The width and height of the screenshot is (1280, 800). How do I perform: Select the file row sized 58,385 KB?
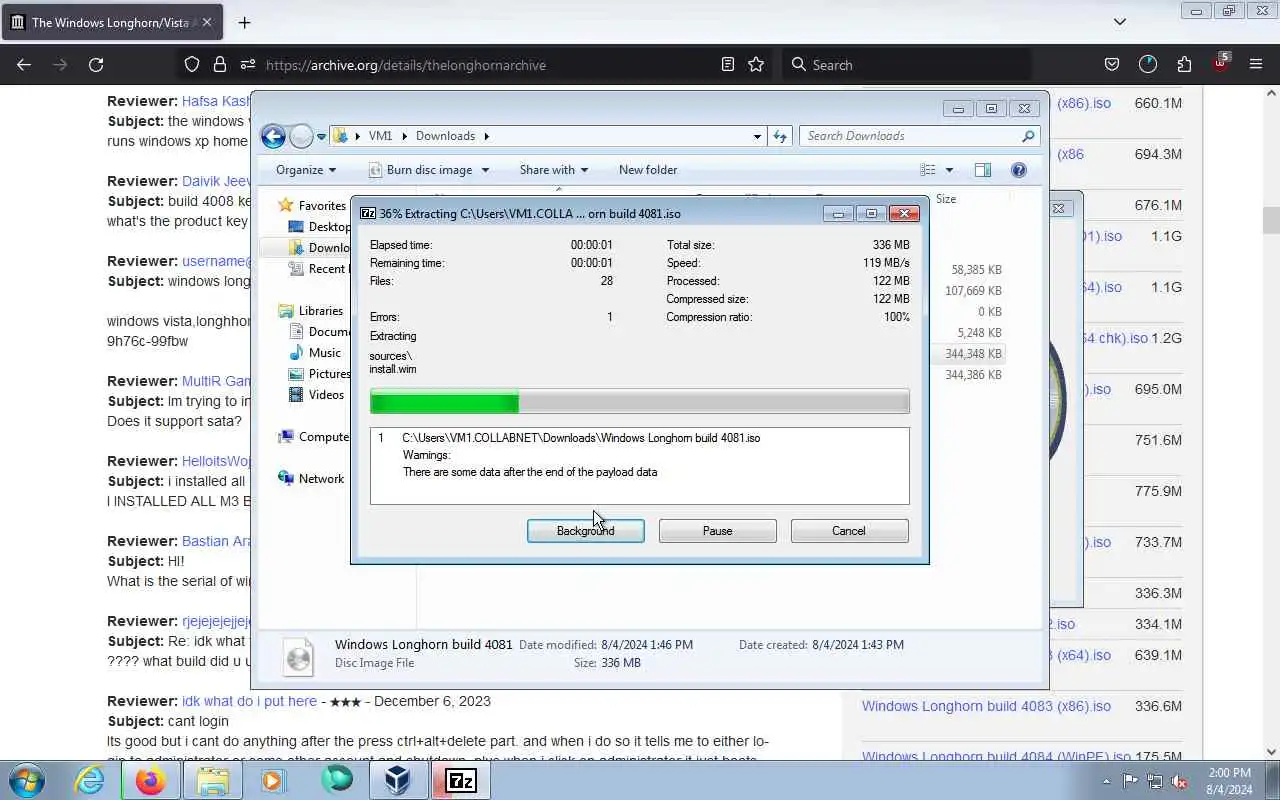976,270
